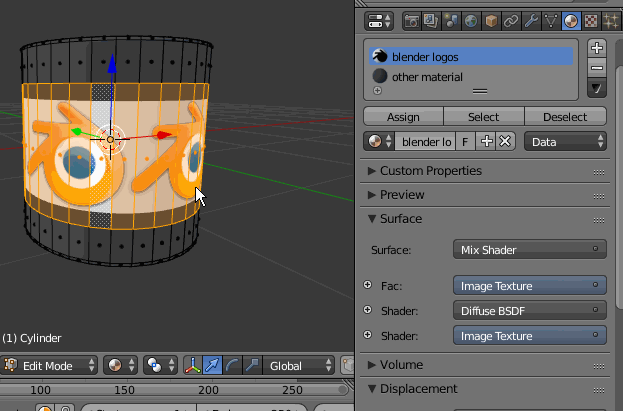This screenshot has width=623, height=411.
Task: Click the 'blender lo' material name field
Action: click(425, 142)
